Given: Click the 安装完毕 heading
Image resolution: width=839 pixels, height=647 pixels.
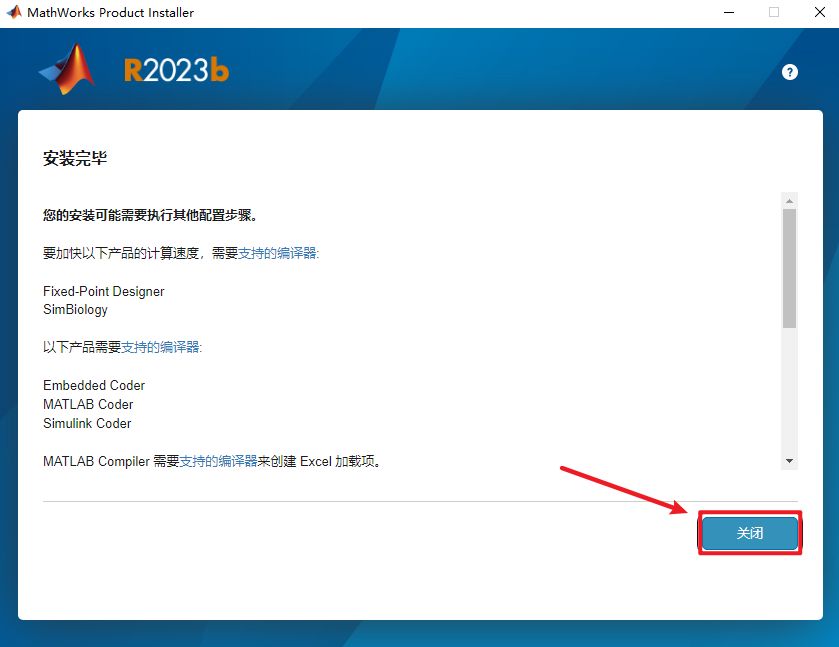Looking at the screenshot, I should (75, 159).
